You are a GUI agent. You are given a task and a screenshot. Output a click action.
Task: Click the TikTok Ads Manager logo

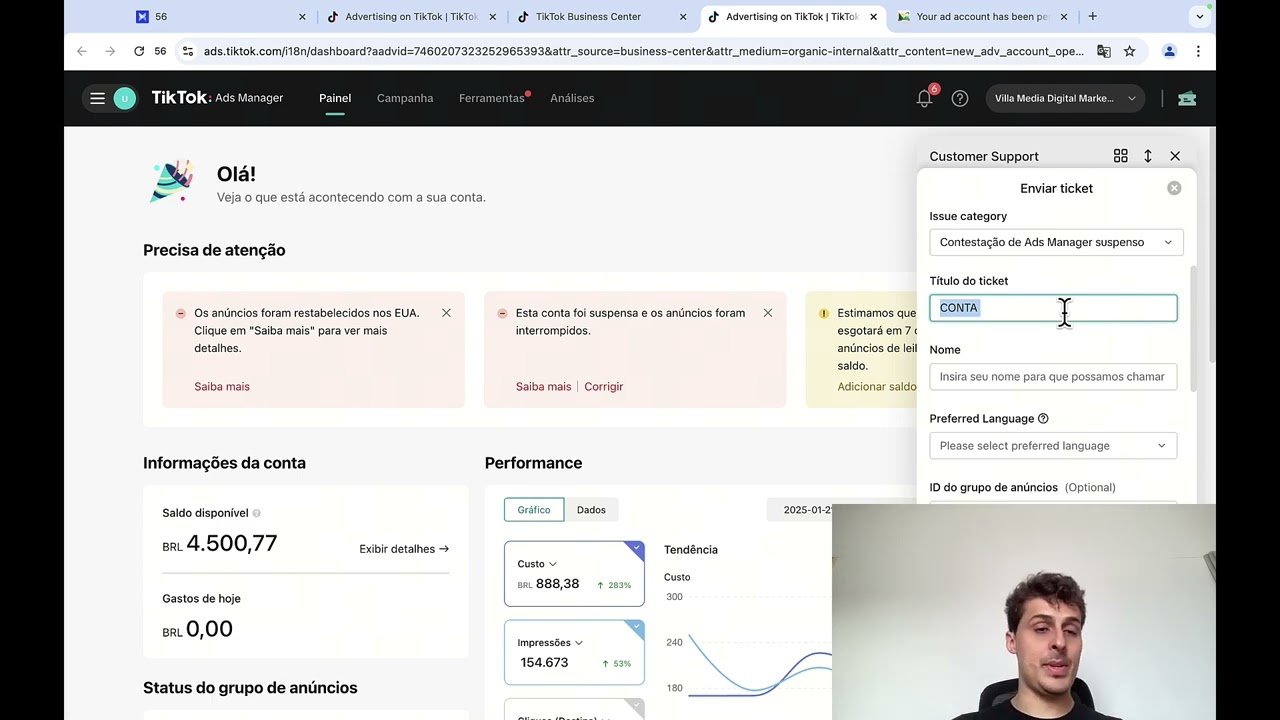click(217, 98)
